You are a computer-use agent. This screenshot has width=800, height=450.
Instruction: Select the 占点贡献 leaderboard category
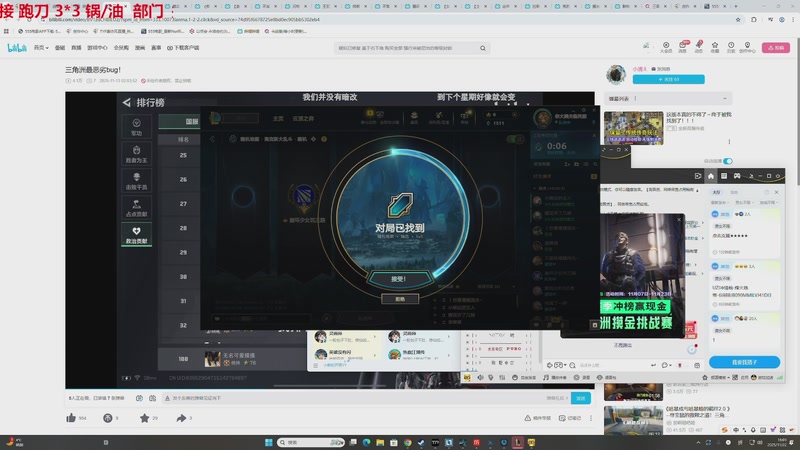[136, 208]
